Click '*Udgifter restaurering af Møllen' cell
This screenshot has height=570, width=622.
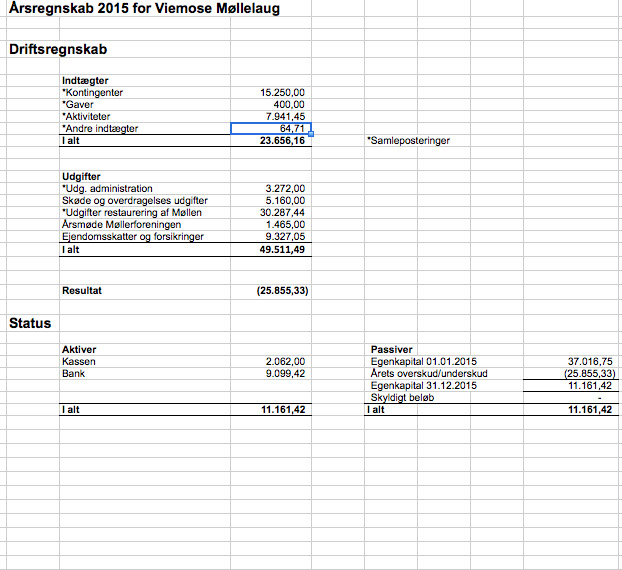point(132,212)
